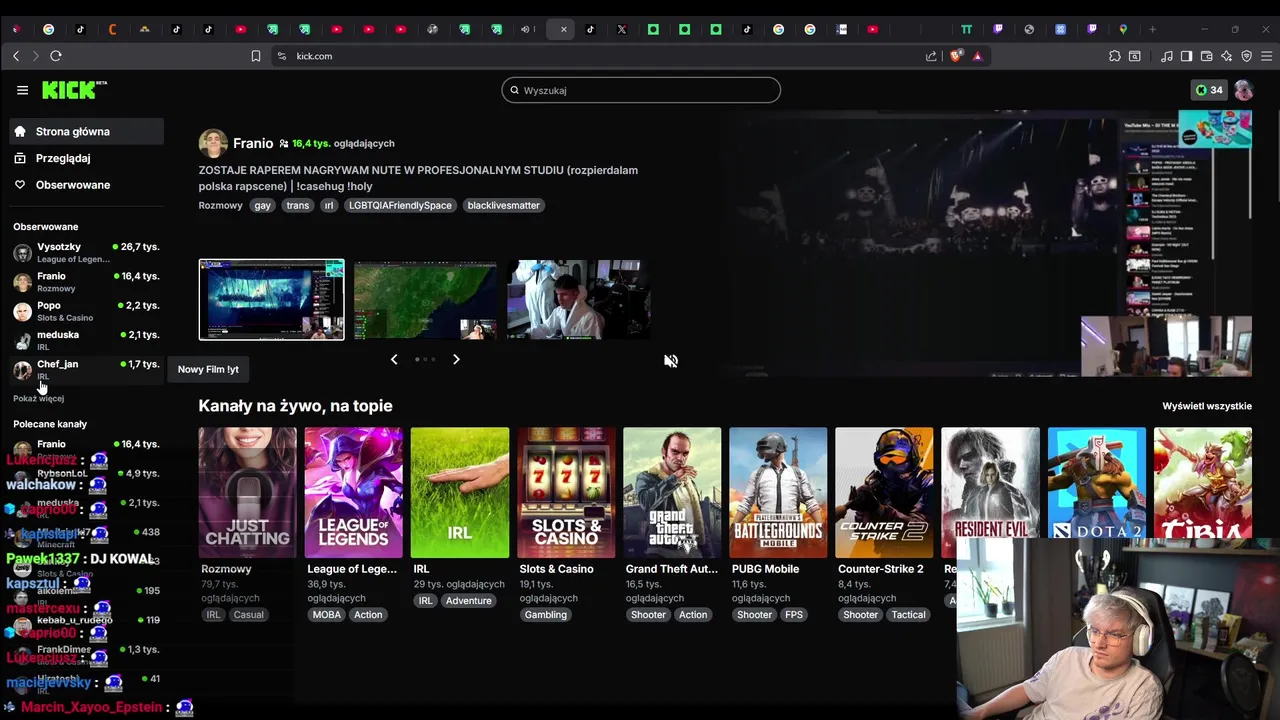Open meduska IRL channel under Obserwowane
This screenshot has height=720, width=1280.
click(87, 340)
